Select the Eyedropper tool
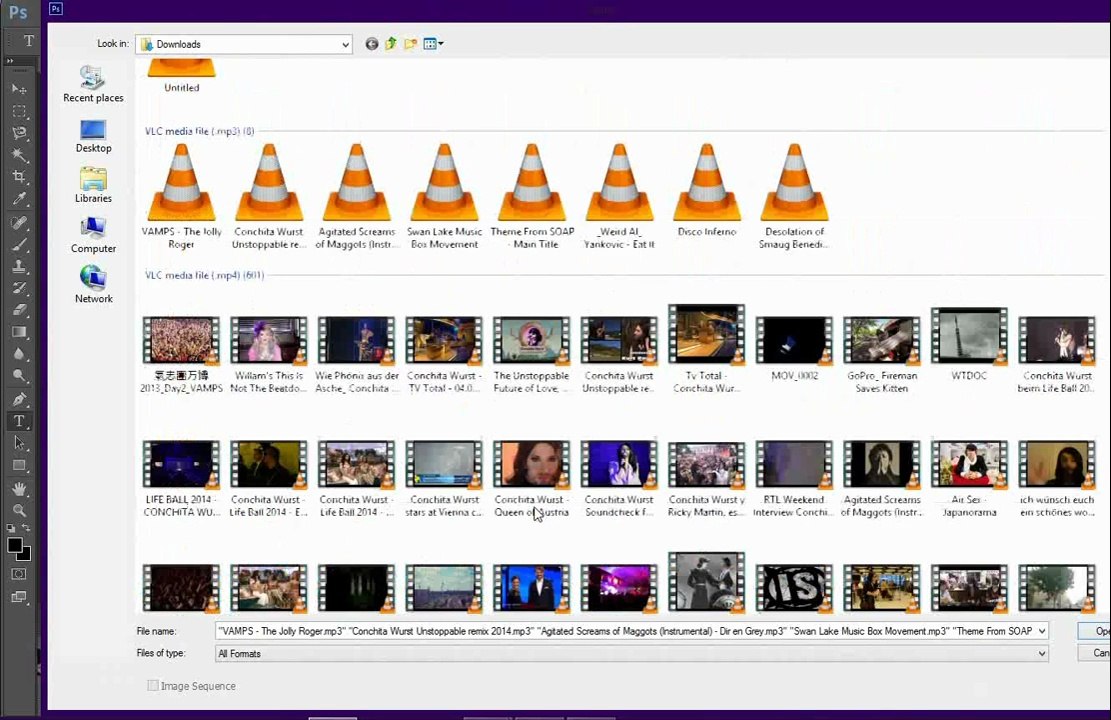This screenshot has height=720, width=1111. [19, 198]
